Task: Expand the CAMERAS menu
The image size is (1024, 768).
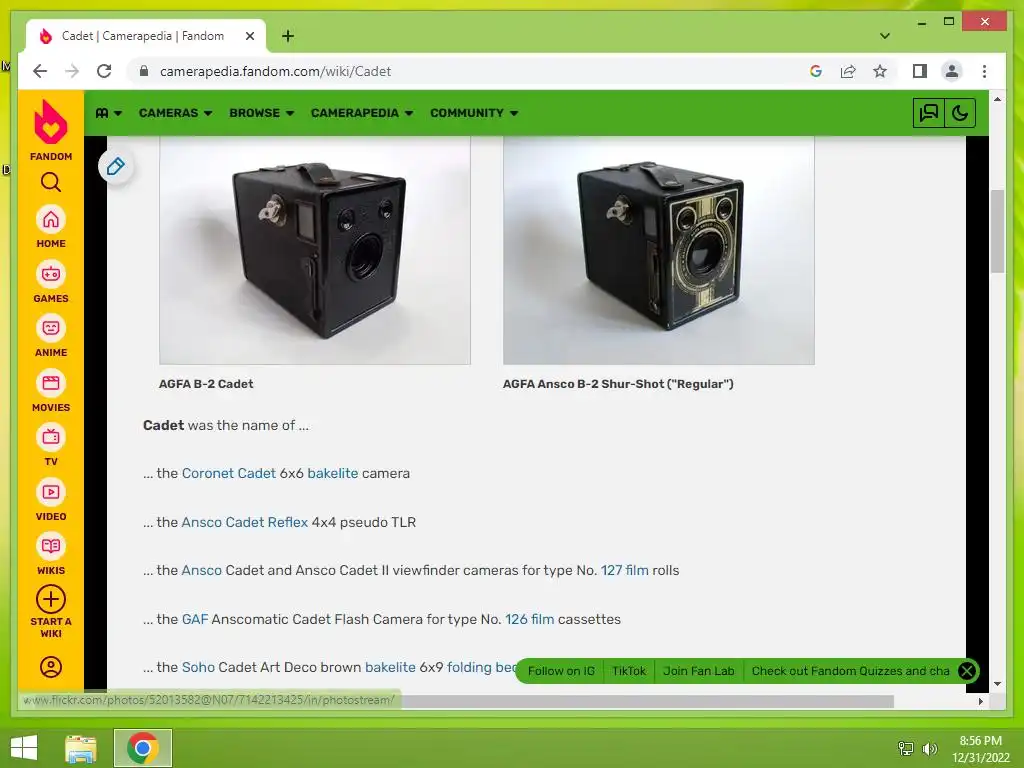Action: (175, 113)
